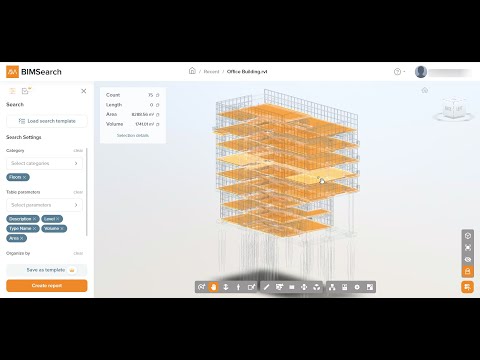
Task: Open the user profile avatar
Action: click(x=421, y=72)
